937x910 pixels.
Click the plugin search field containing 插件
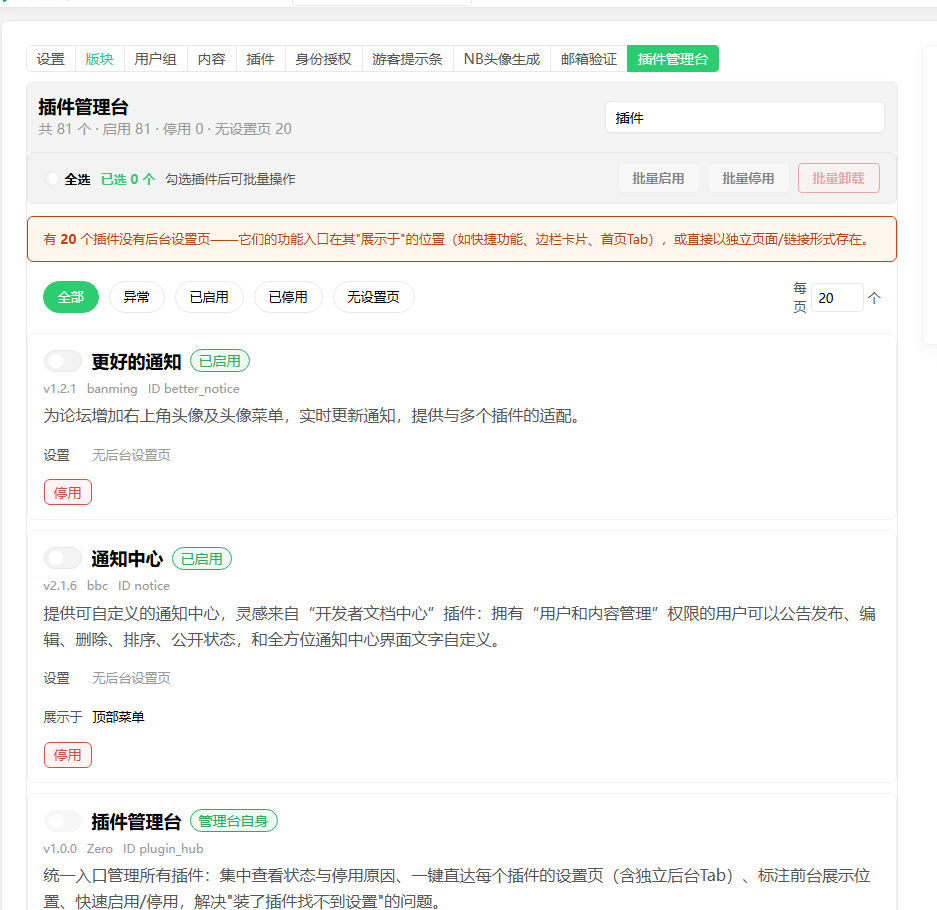745,117
